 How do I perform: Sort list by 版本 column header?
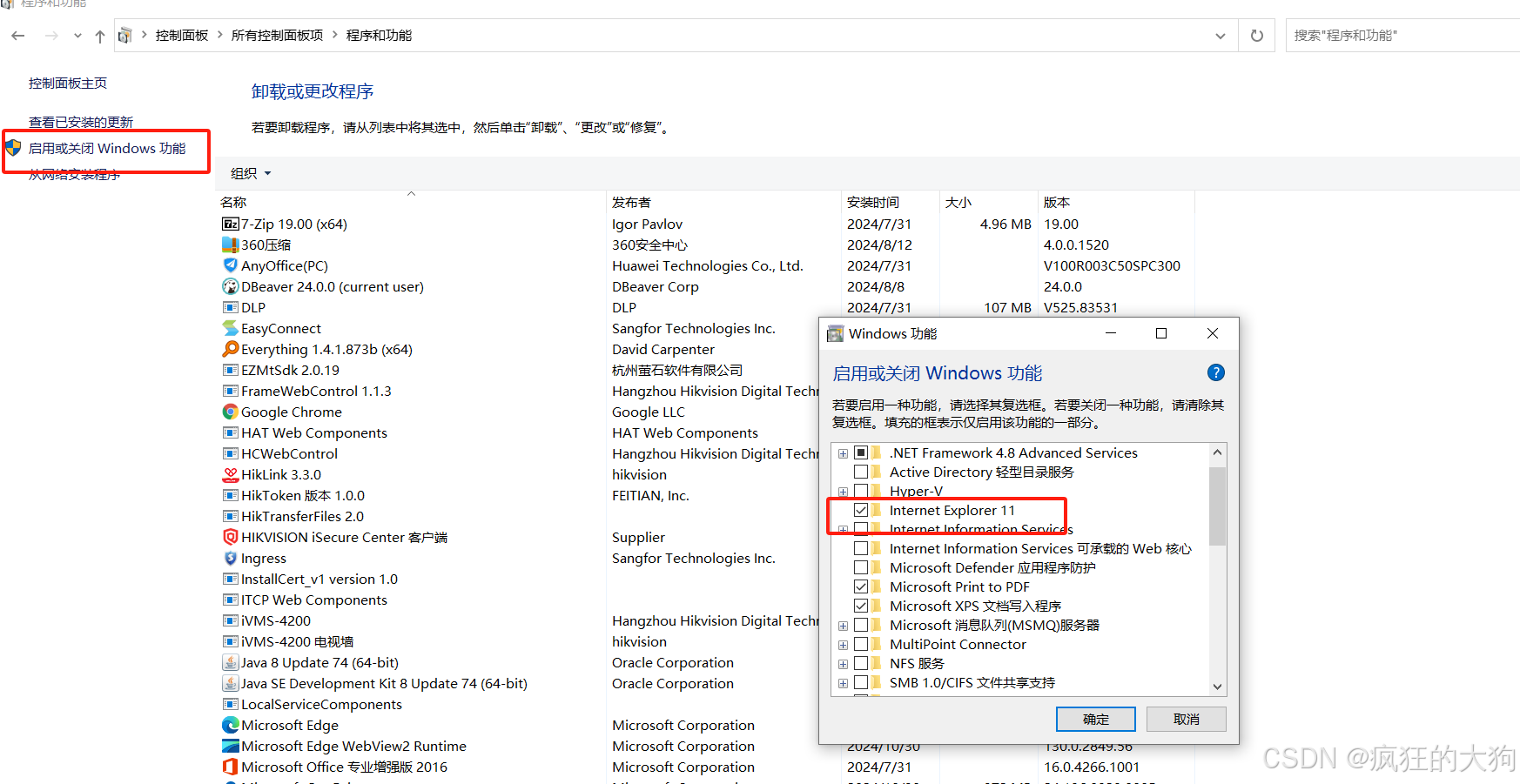point(1116,202)
